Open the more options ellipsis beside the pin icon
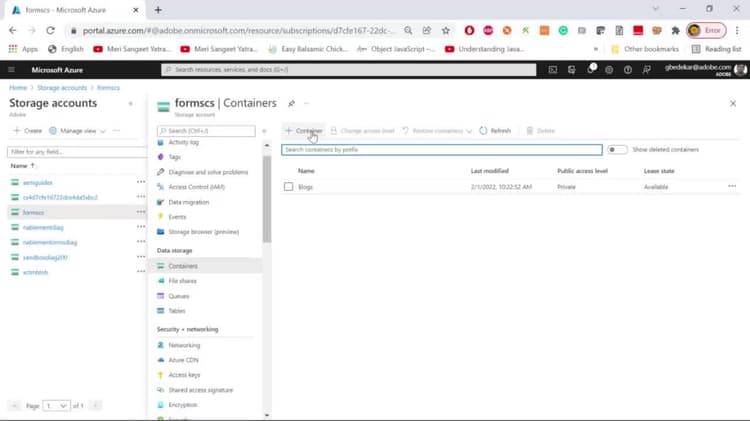Image resolution: width=750 pixels, height=421 pixels. 307,103
